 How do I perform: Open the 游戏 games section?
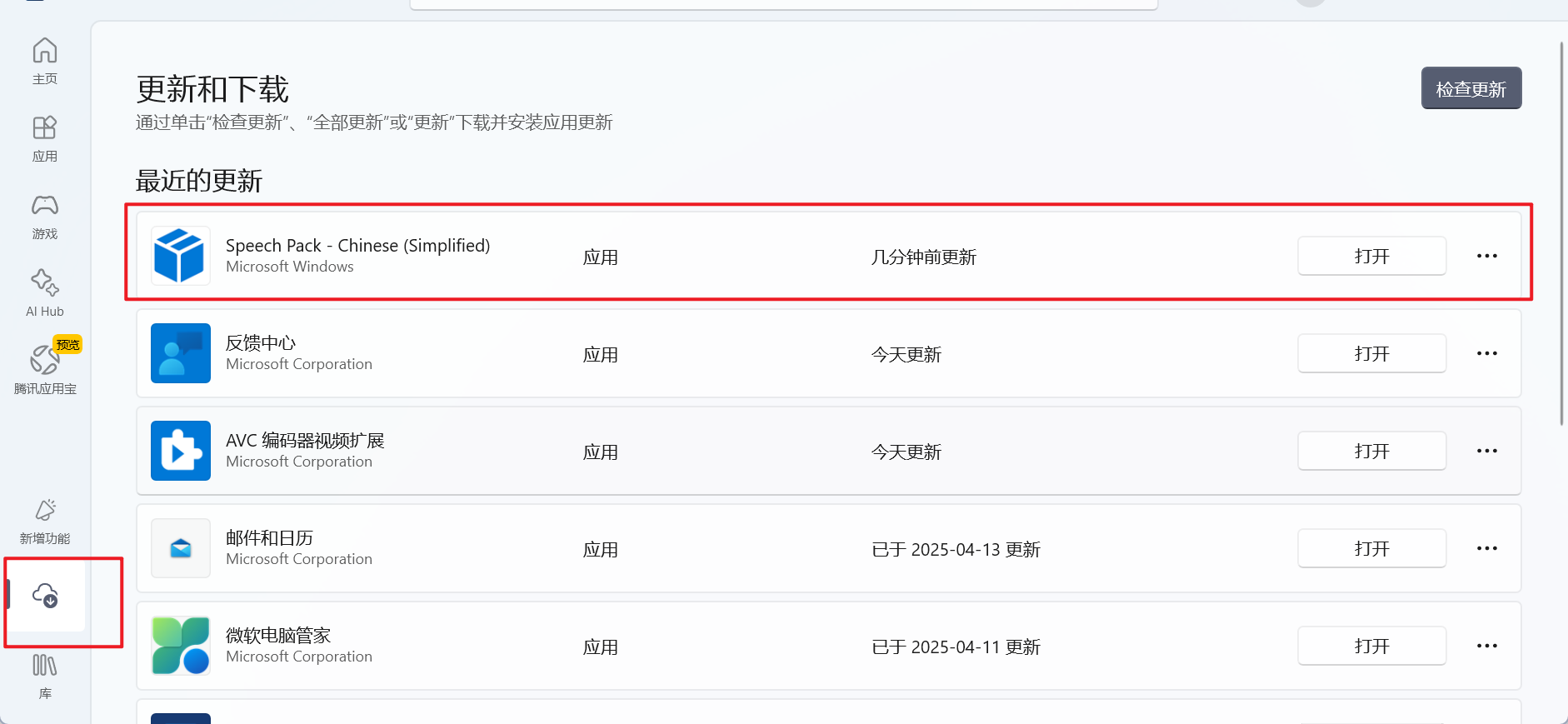[x=45, y=216]
